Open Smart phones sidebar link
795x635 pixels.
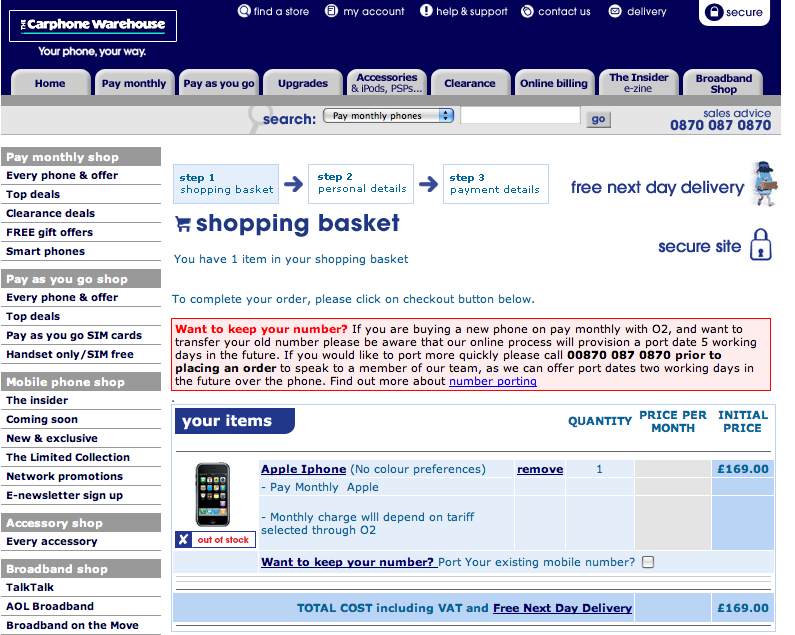46,251
